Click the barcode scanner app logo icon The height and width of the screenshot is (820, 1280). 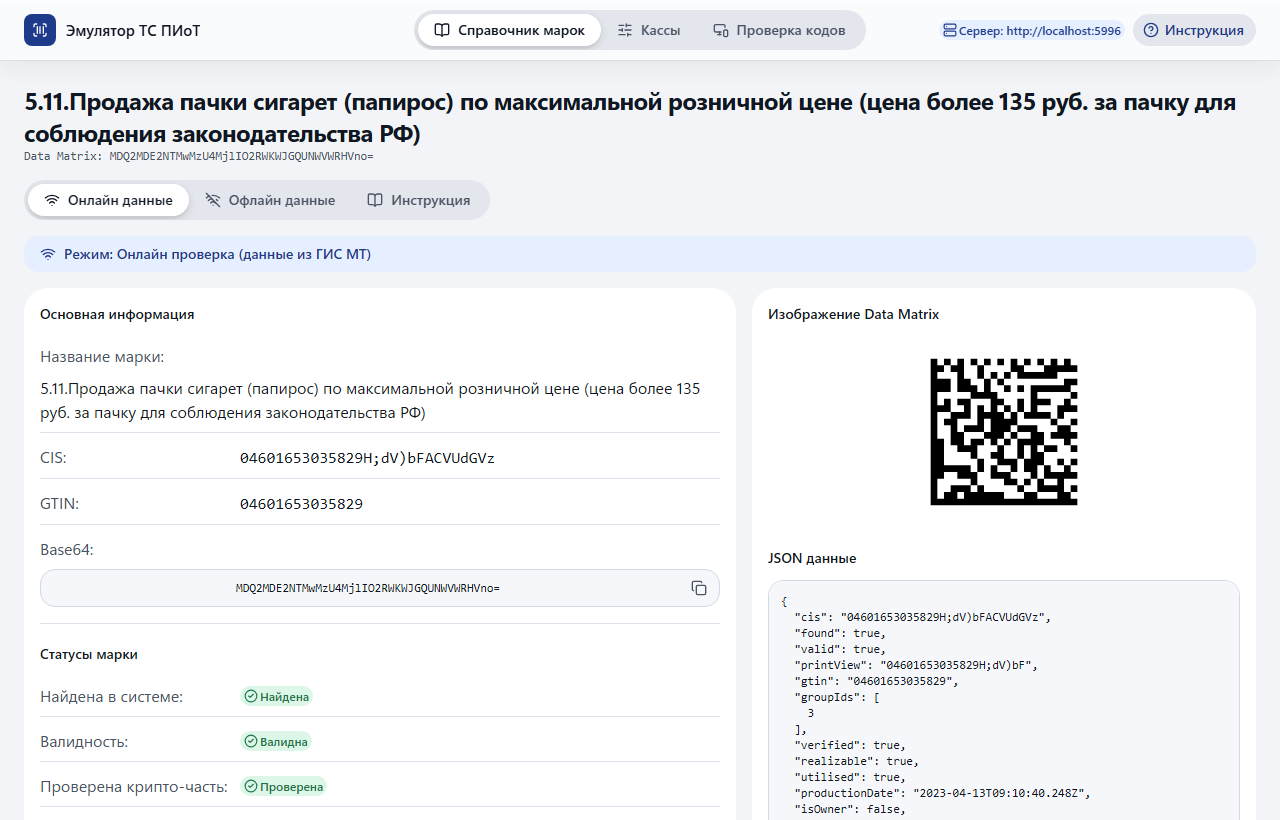(x=40, y=30)
